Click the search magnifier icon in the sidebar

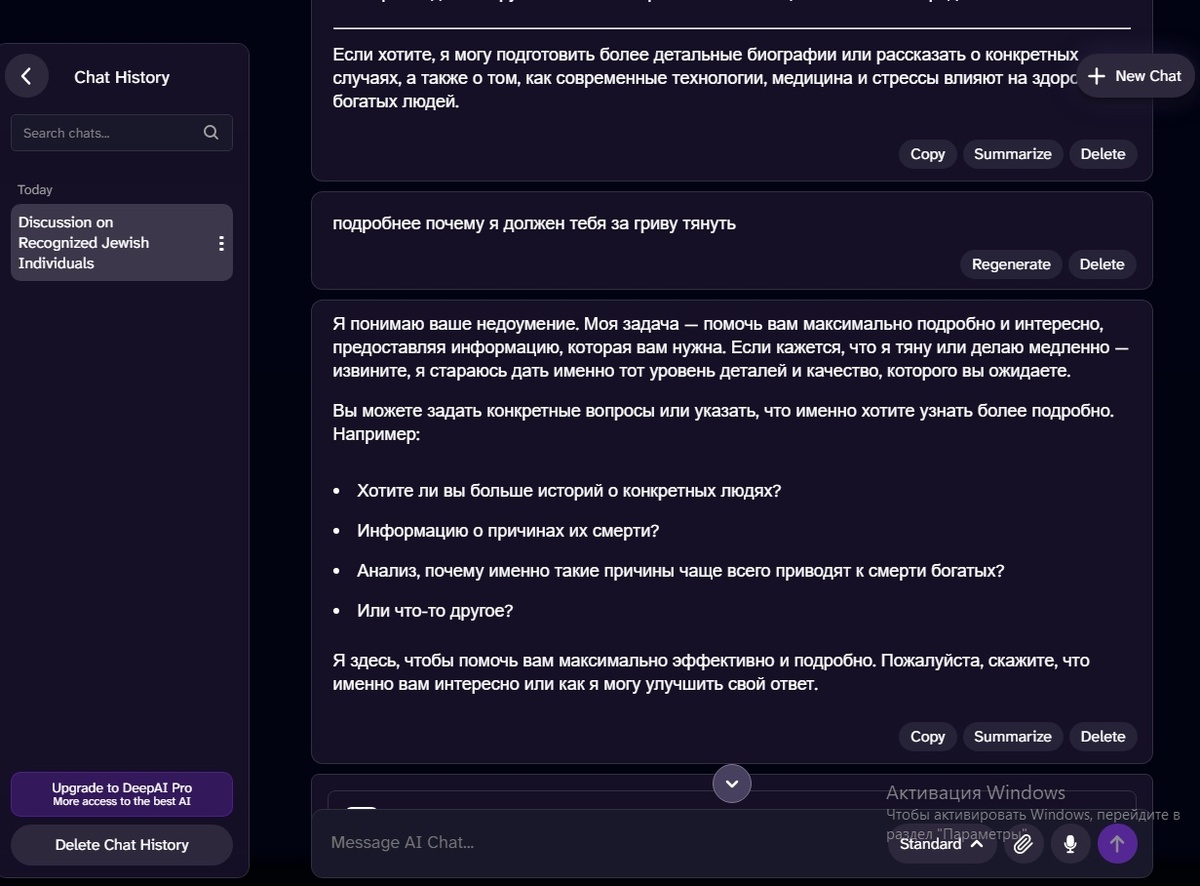(x=210, y=132)
